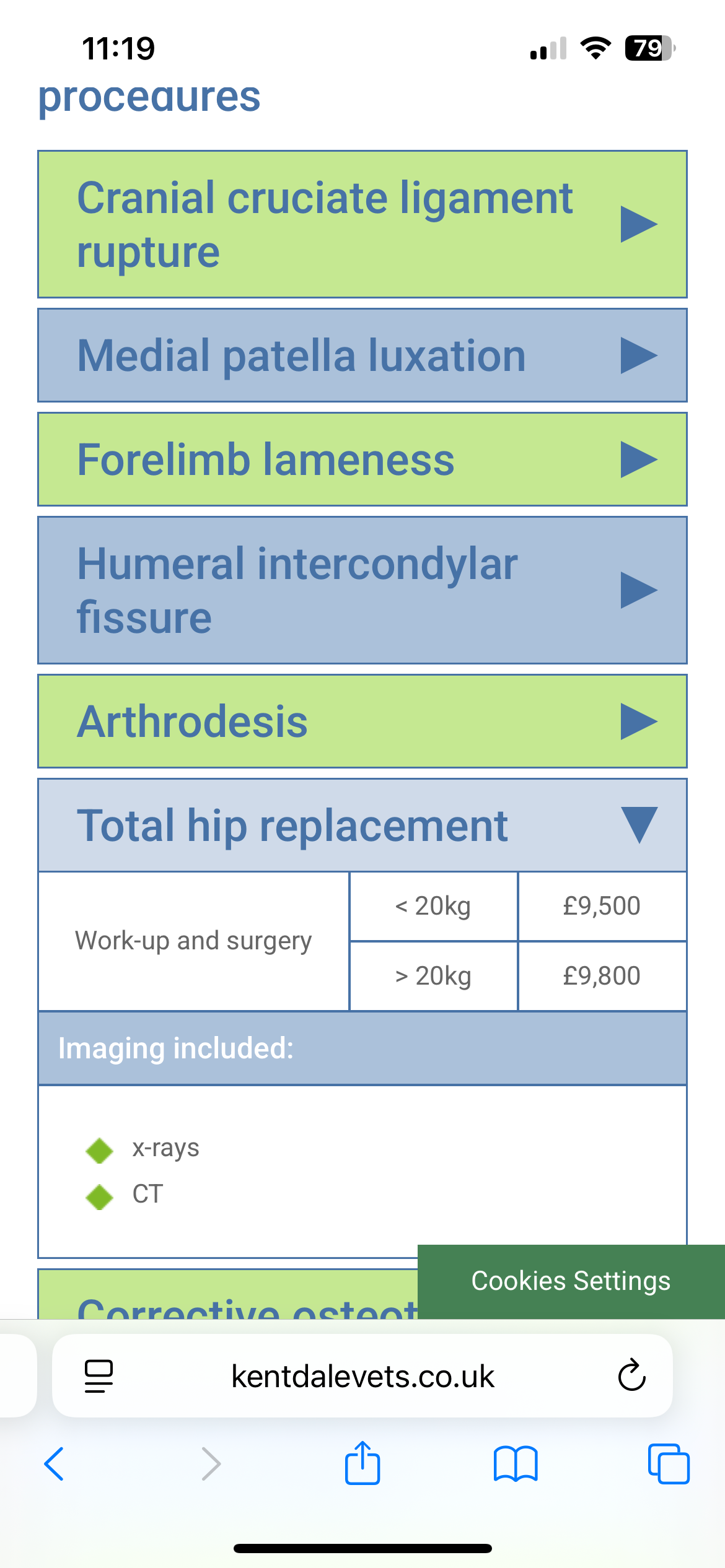Open Cookies Settings button
725x1568 pixels.
pyautogui.click(x=571, y=1281)
